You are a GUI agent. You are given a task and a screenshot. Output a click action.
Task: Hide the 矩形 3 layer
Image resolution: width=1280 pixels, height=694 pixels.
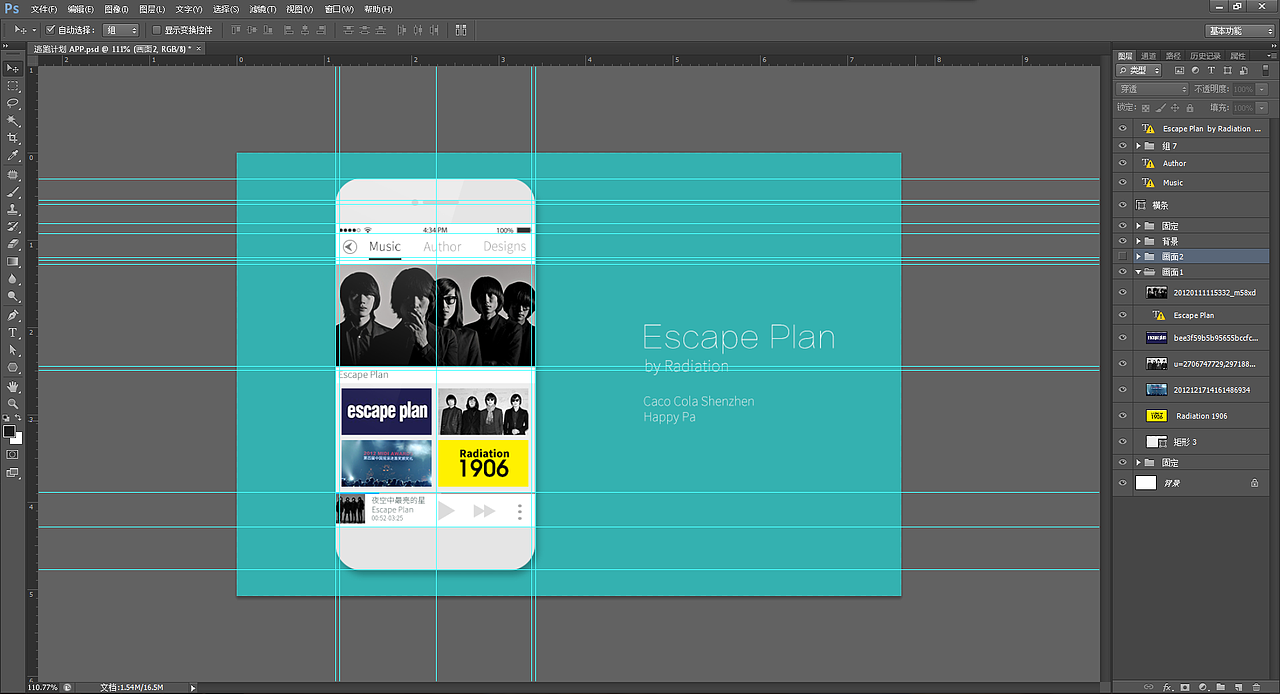(1123, 441)
